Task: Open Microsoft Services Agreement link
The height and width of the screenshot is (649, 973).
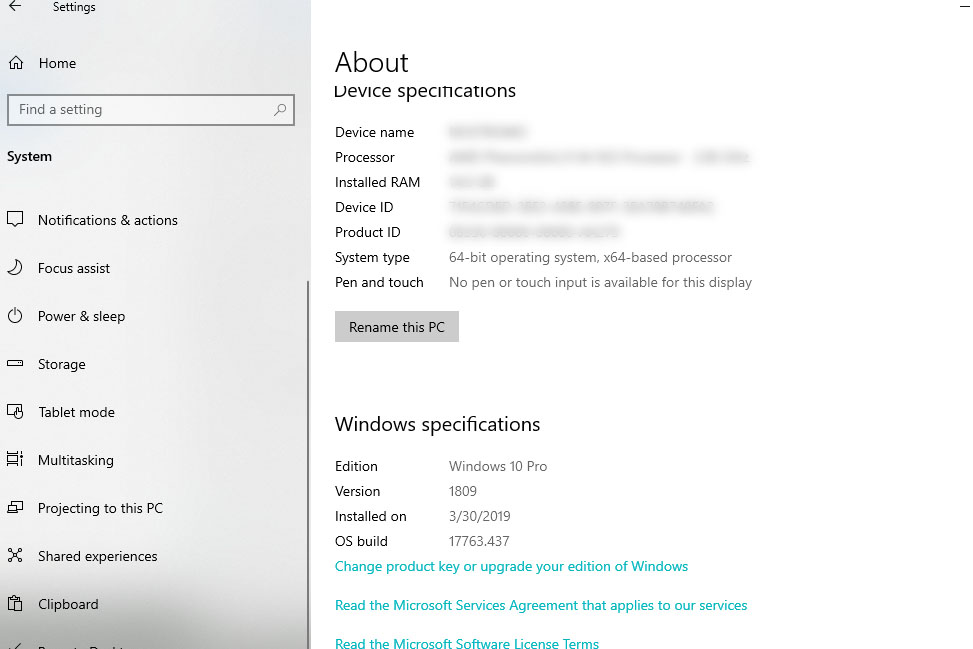Action: [x=541, y=606]
